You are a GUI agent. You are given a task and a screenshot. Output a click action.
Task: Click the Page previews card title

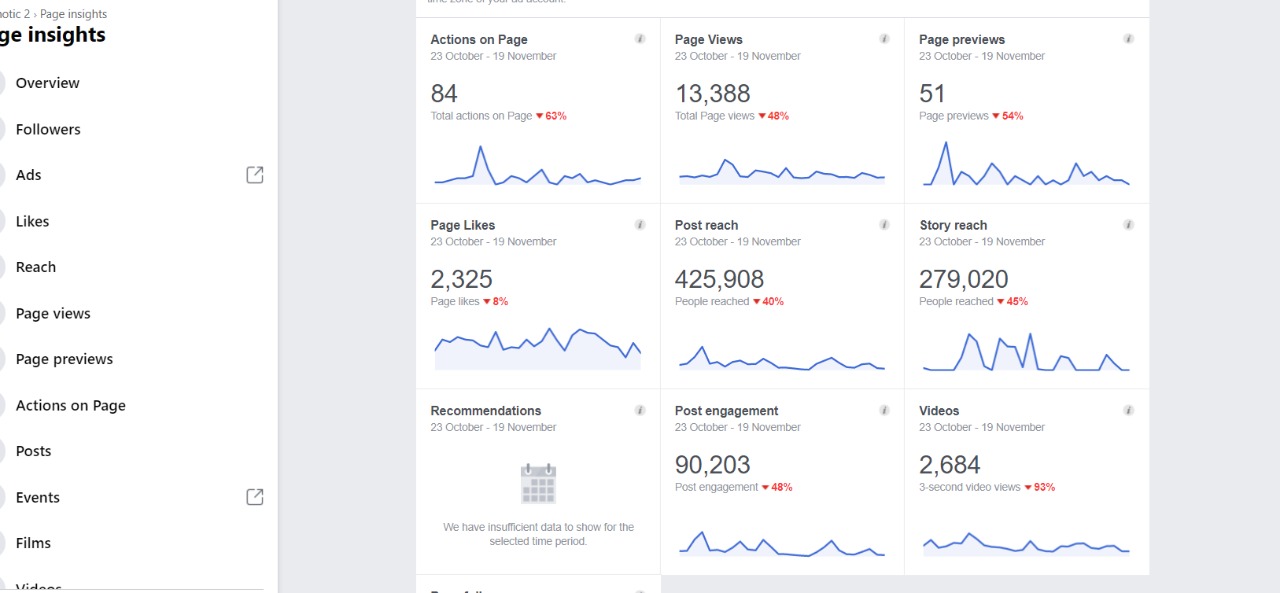click(x=962, y=40)
